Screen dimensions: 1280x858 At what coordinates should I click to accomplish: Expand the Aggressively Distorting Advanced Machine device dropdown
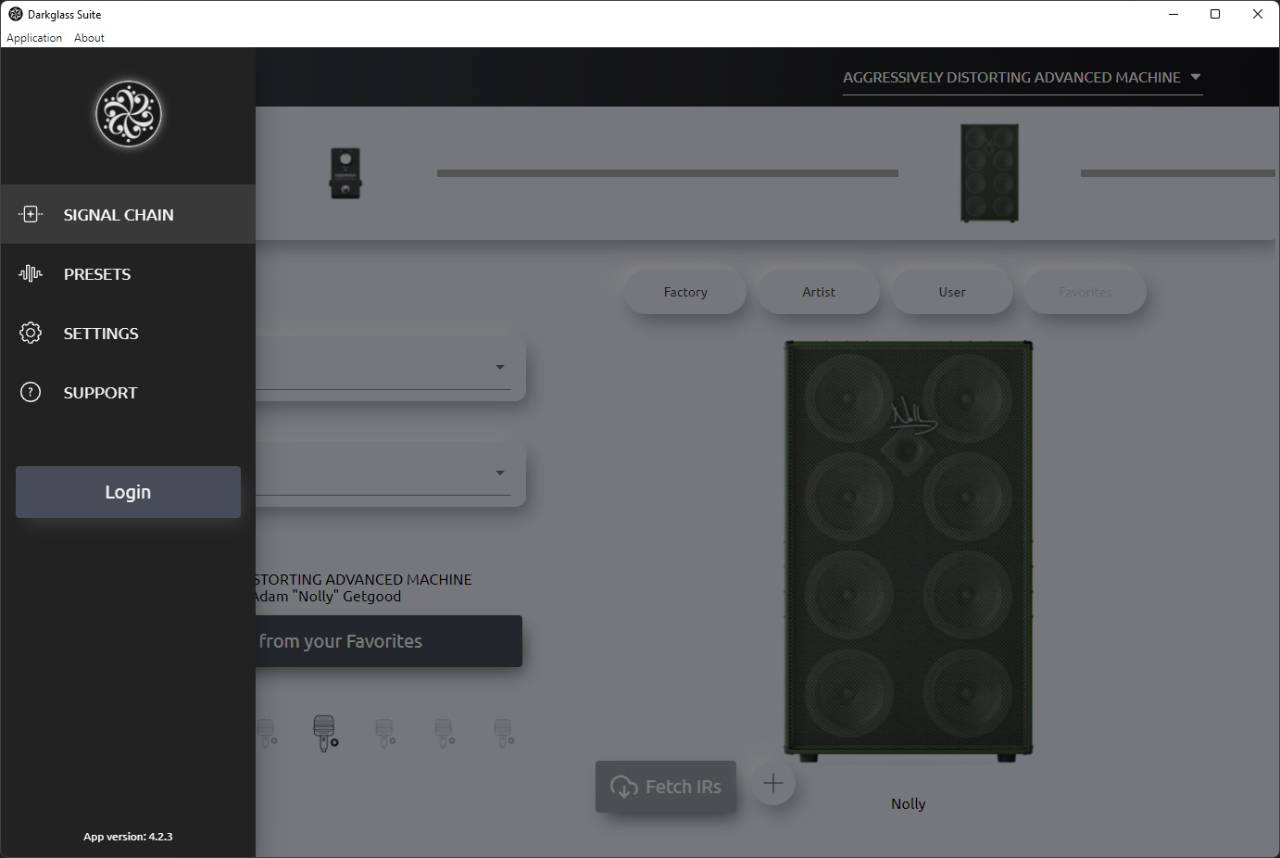(x=1022, y=77)
